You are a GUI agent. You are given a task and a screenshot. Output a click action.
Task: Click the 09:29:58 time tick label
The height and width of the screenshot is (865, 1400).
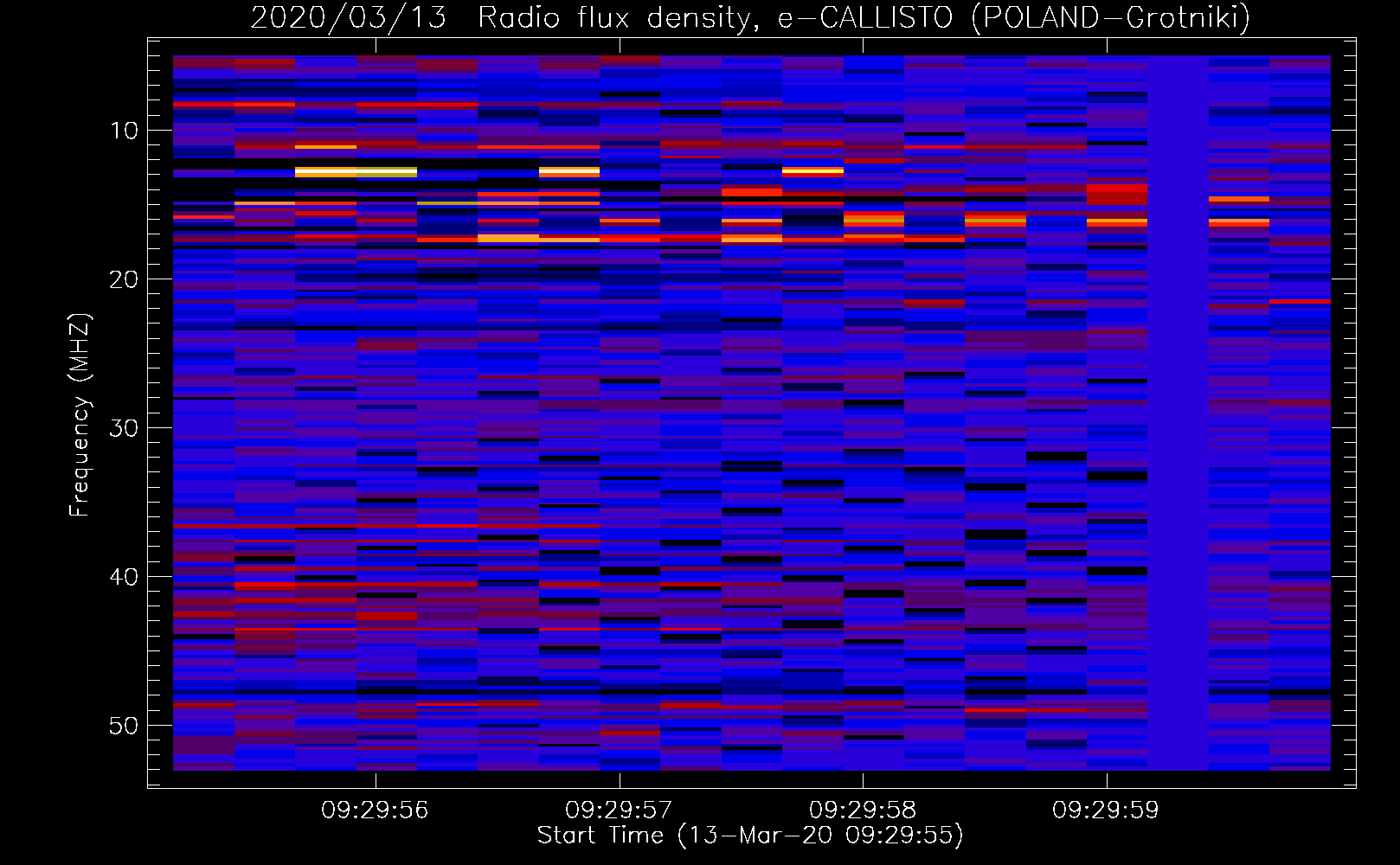tap(863, 811)
